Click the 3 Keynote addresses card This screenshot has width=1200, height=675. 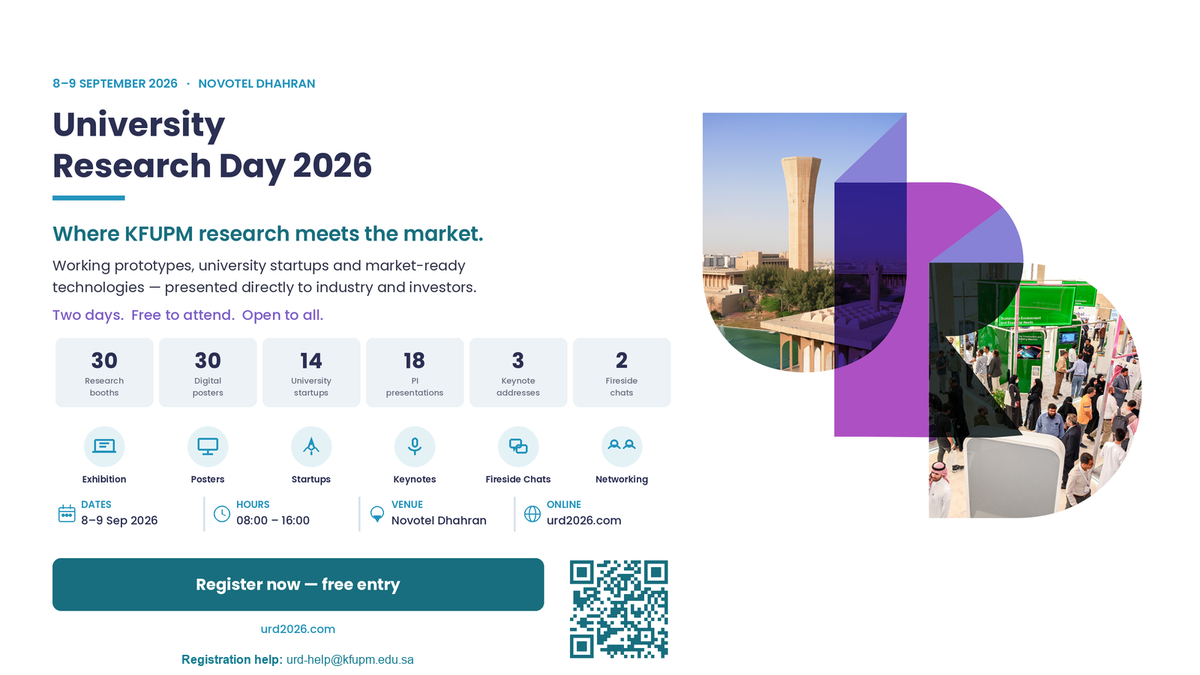coord(518,372)
